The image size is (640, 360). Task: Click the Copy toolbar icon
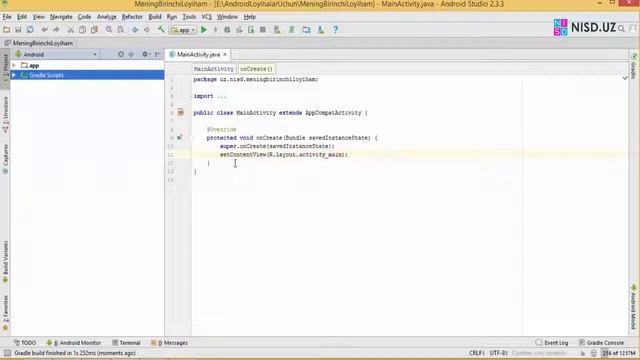click(82, 30)
